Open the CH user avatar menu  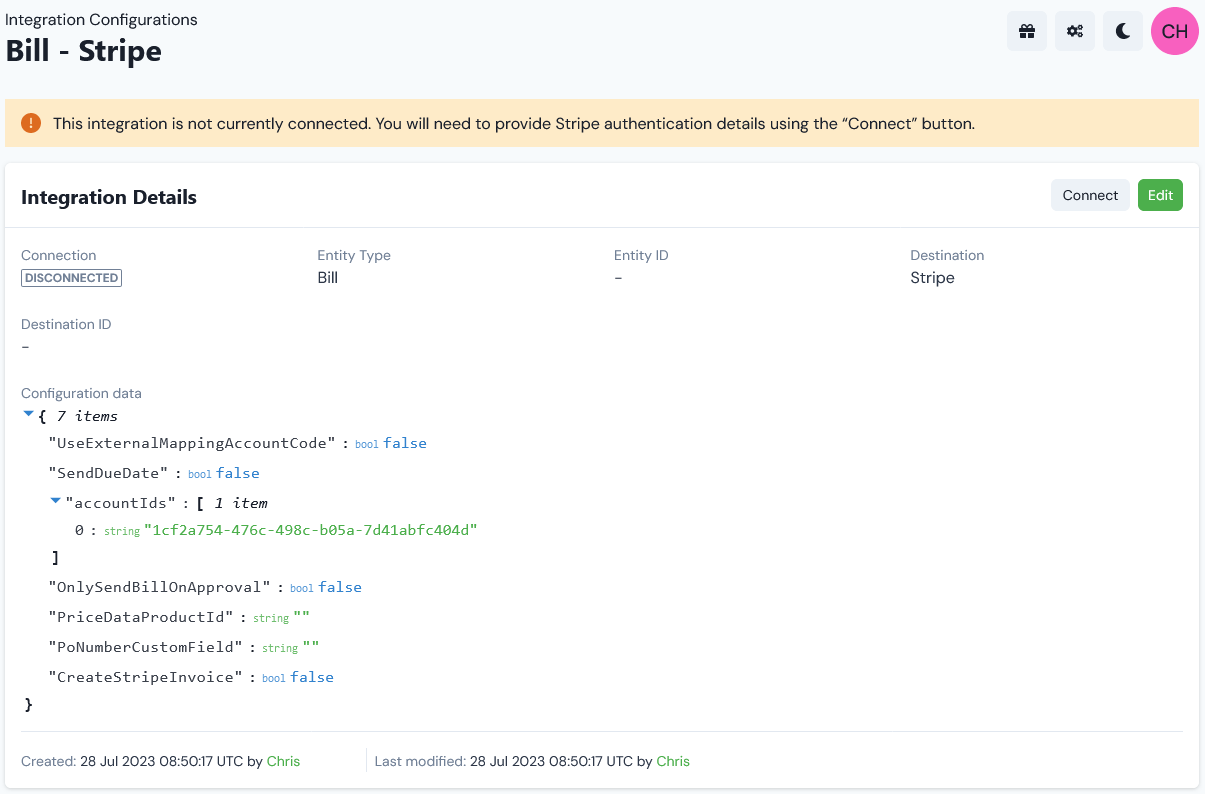(x=1175, y=31)
